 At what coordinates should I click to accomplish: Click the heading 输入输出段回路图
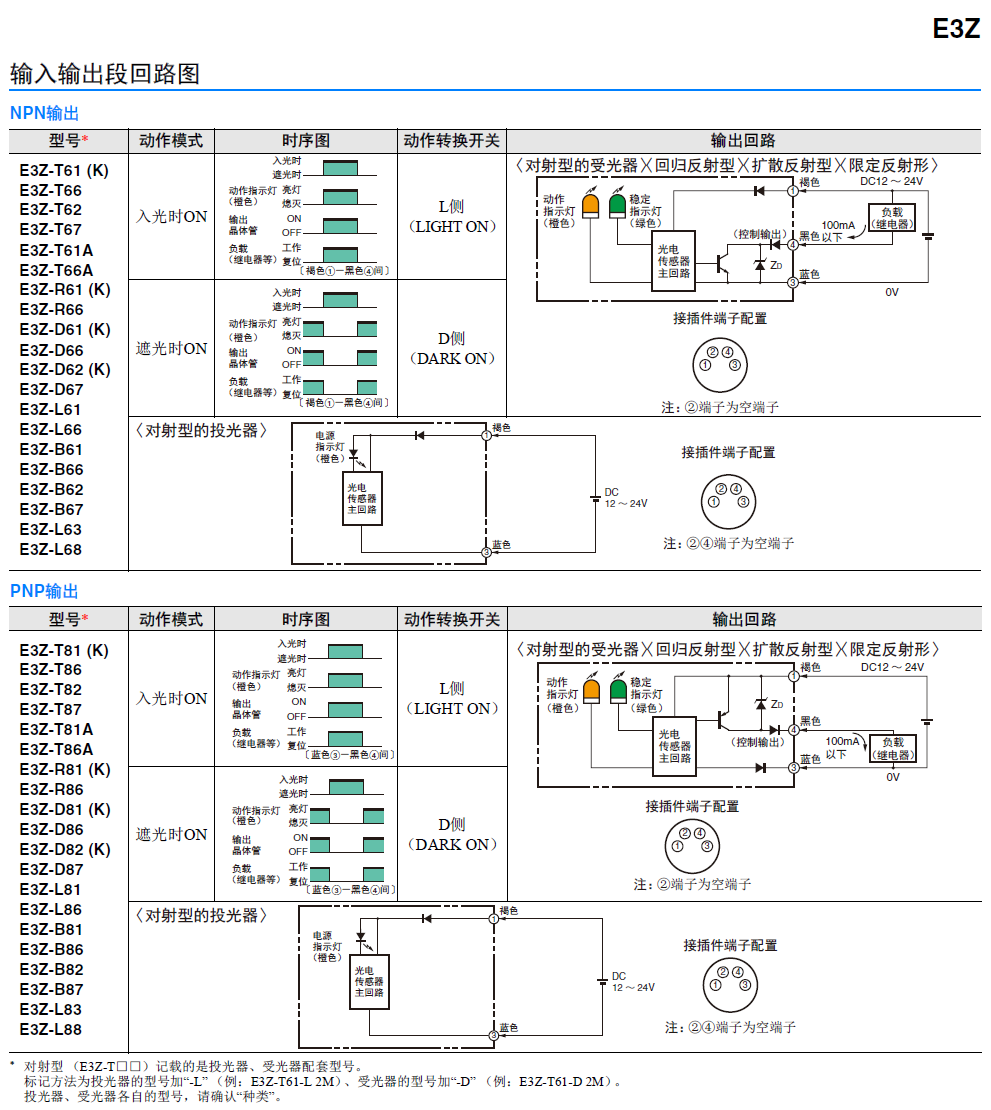[105, 74]
